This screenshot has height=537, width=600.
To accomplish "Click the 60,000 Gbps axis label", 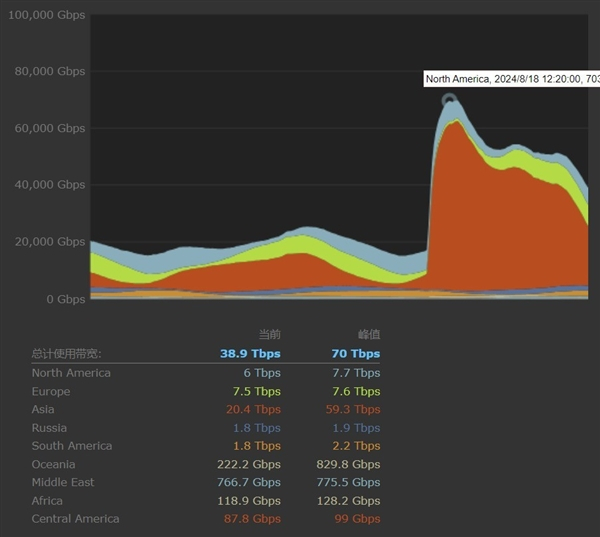I will pos(50,128).
